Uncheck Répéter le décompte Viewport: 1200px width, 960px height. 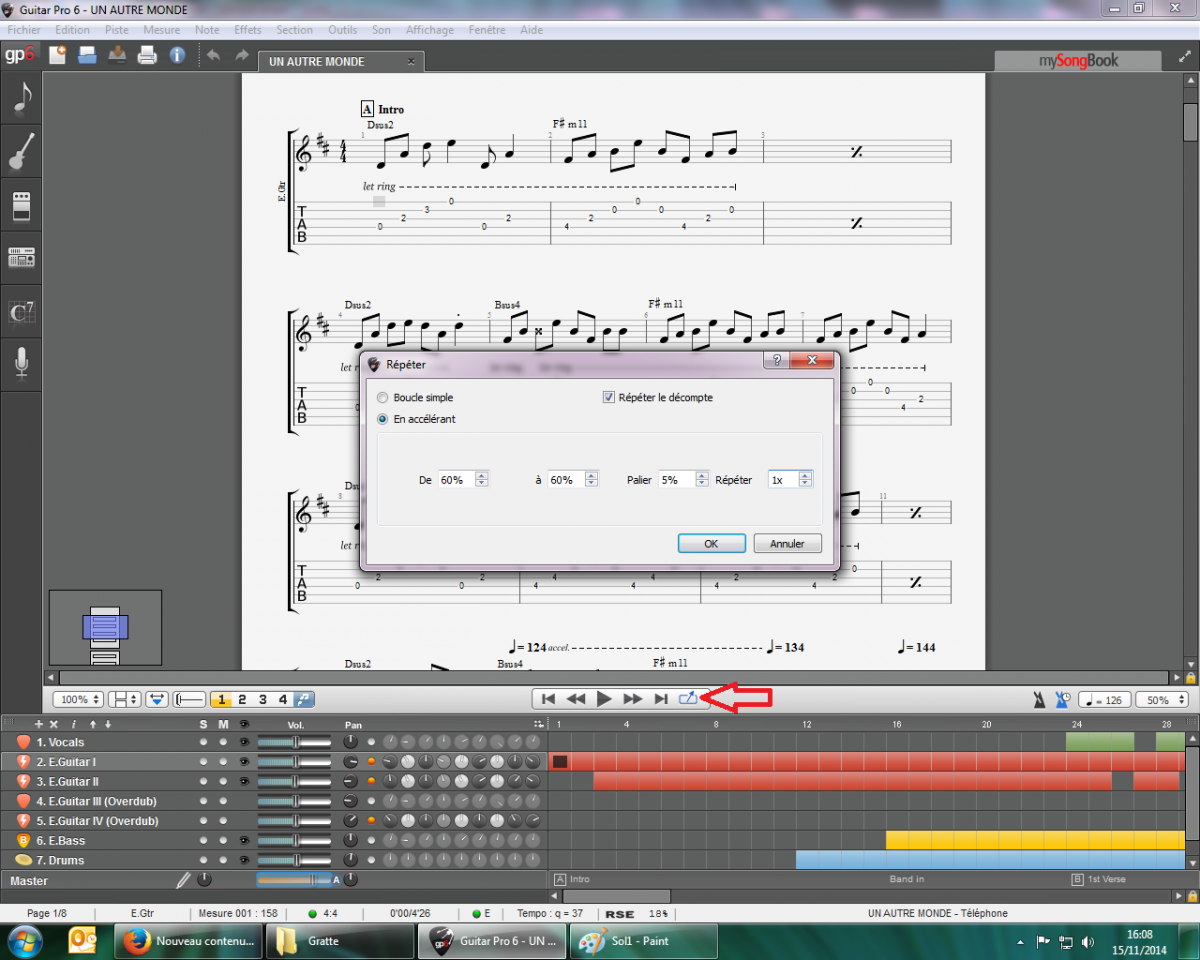(608, 398)
